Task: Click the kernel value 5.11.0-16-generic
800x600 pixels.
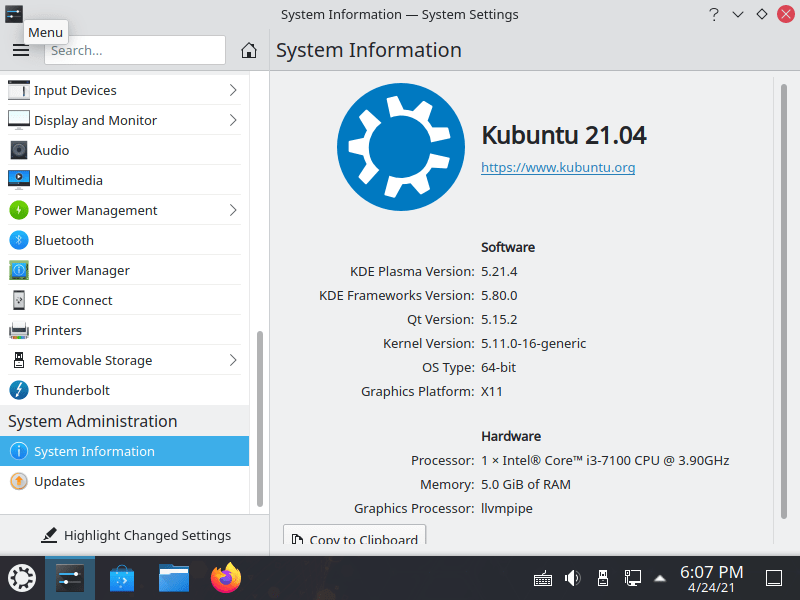Action: click(533, 343)
